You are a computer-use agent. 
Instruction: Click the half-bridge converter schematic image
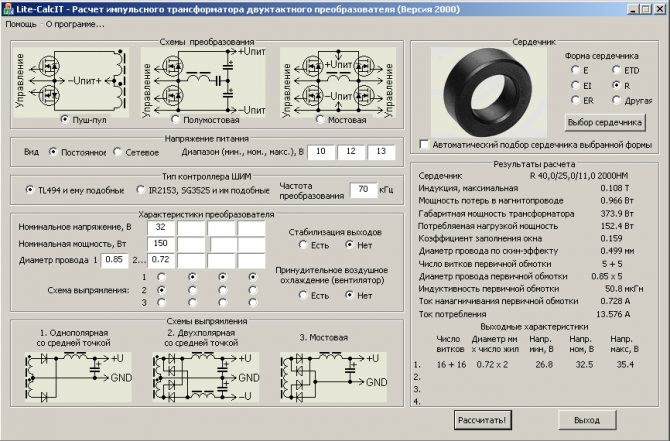click(x=203, y=81)
